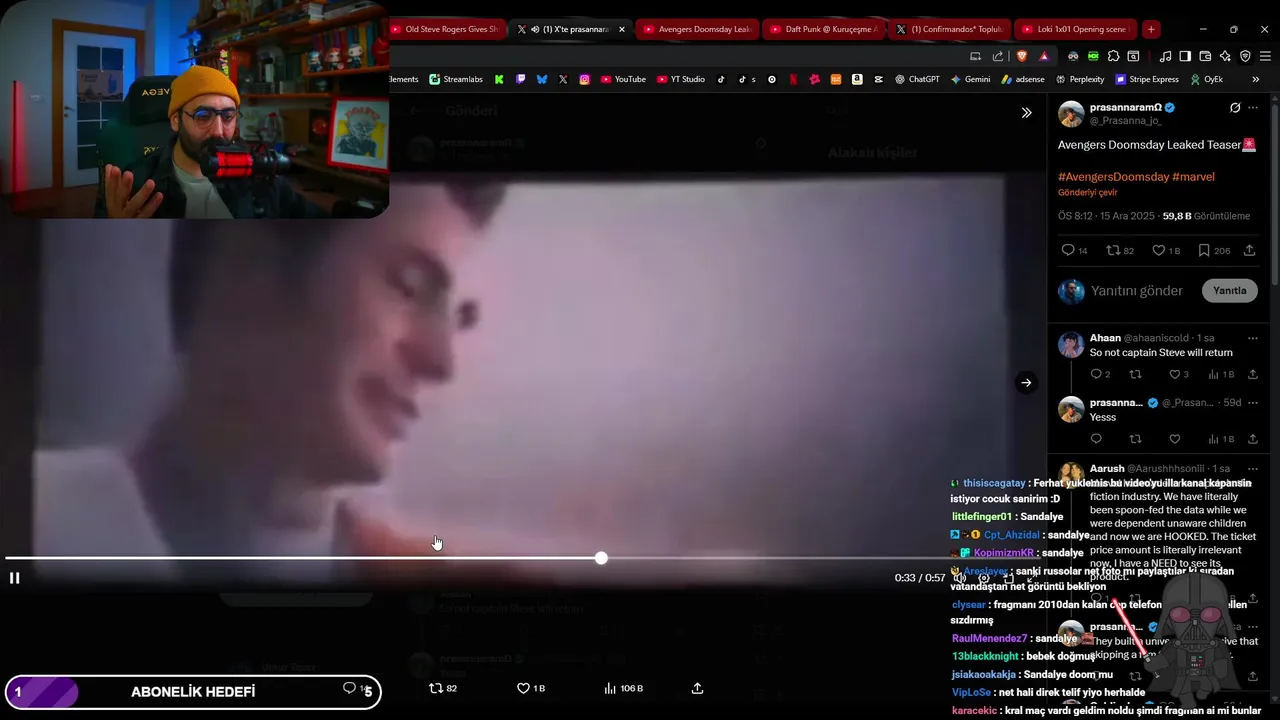
Task: Open prasannaram's profile avatar at top
Action: 1071,113
